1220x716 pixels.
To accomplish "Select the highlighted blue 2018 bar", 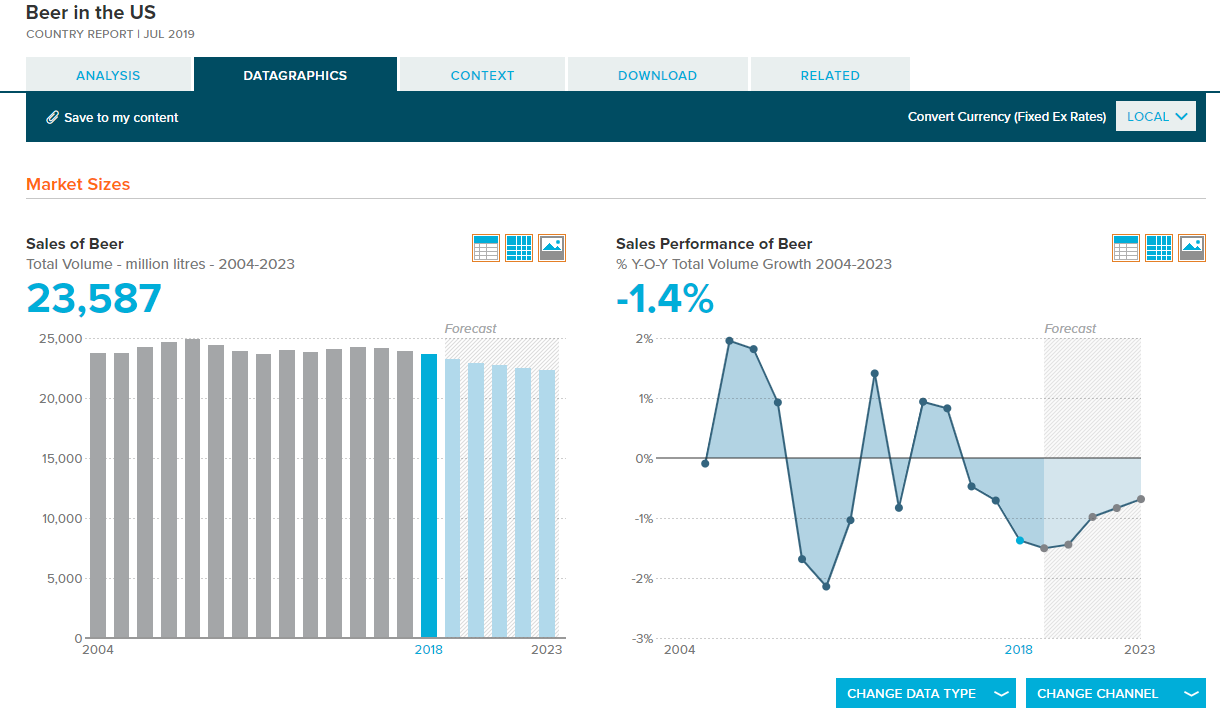I will pyautogui.click(x=429, y=496).
